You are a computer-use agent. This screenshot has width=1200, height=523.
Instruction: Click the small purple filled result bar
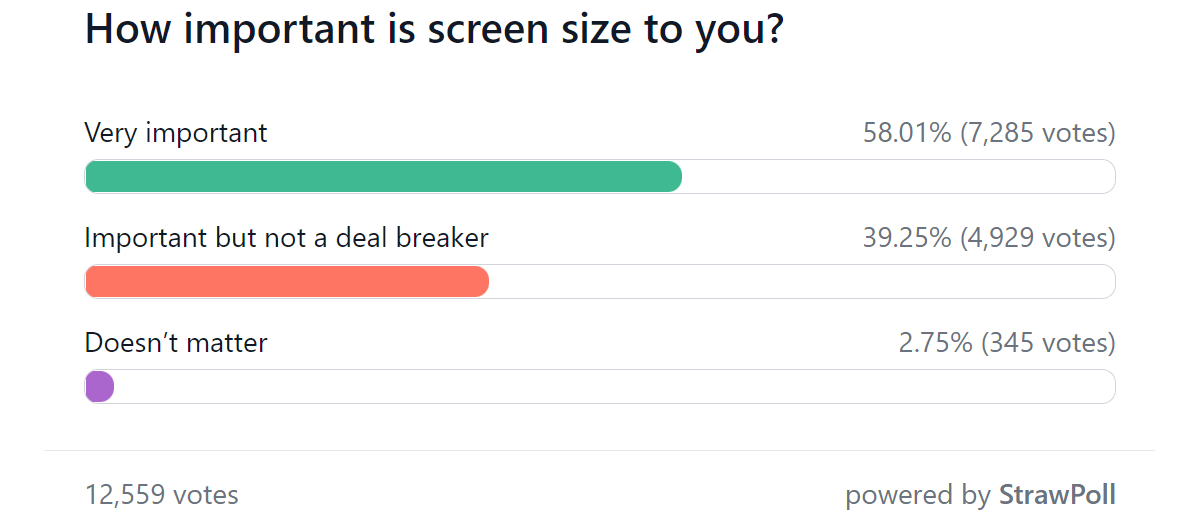click(x=100, y=386)
